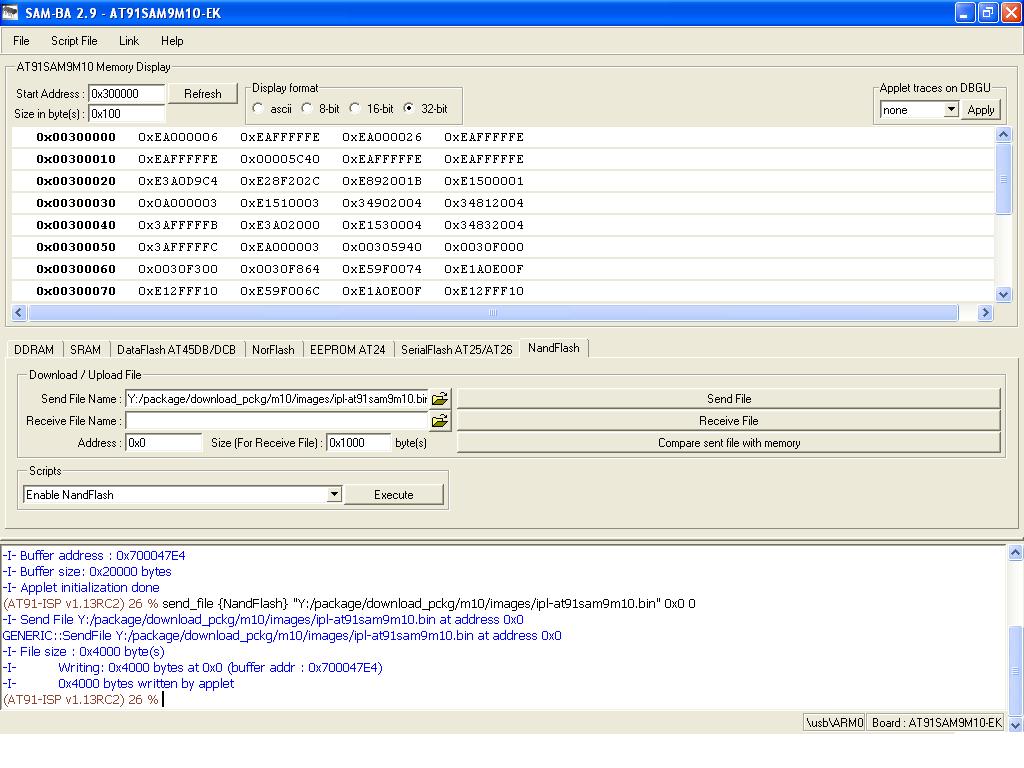This screenshot has width=1024, height=768.
Task: Switch to the SerialFlash AT25/AT26 tab
Action: [456, 349]
